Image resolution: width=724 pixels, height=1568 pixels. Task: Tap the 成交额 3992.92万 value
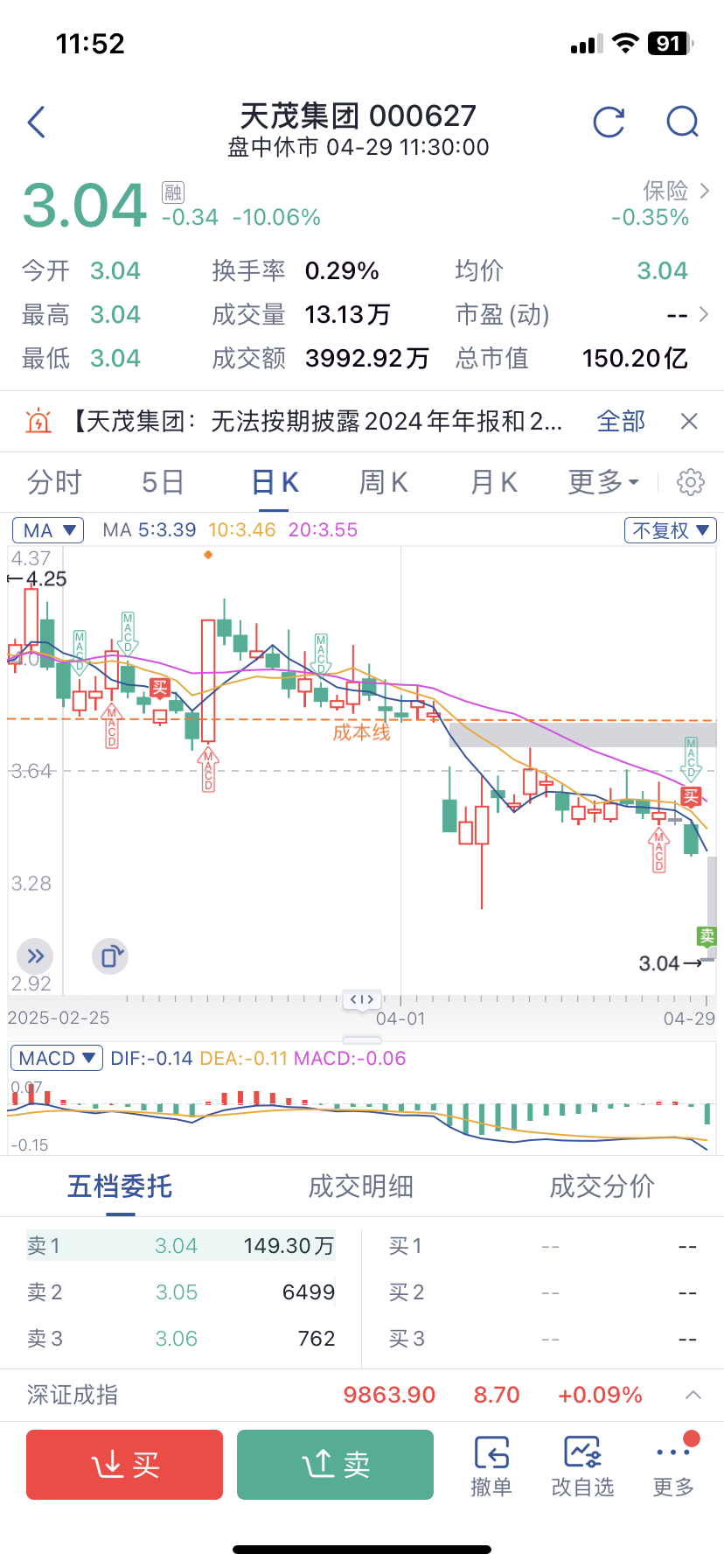click(367, 358)
